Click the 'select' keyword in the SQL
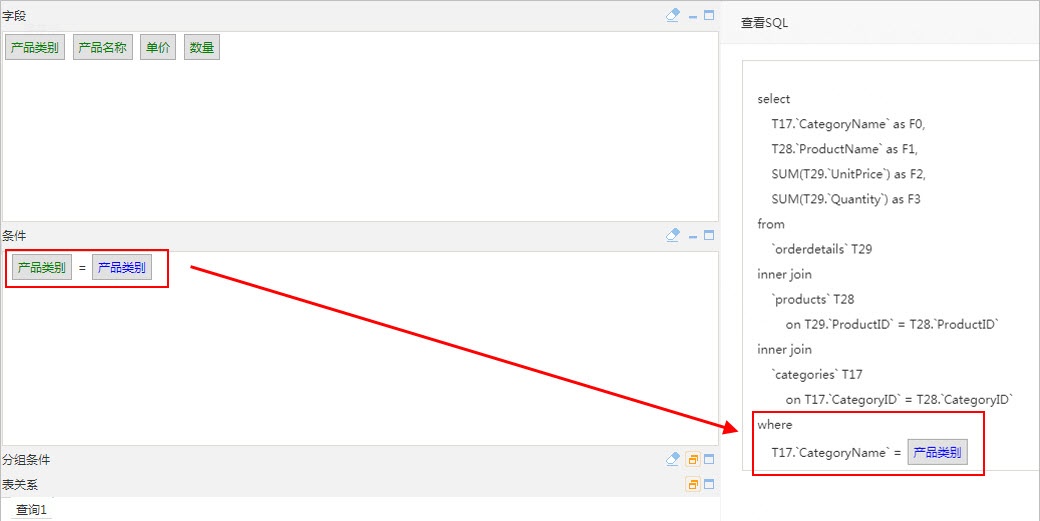Image resolution: width=1040 pixels, height=521 pixels. coord(773,99)
